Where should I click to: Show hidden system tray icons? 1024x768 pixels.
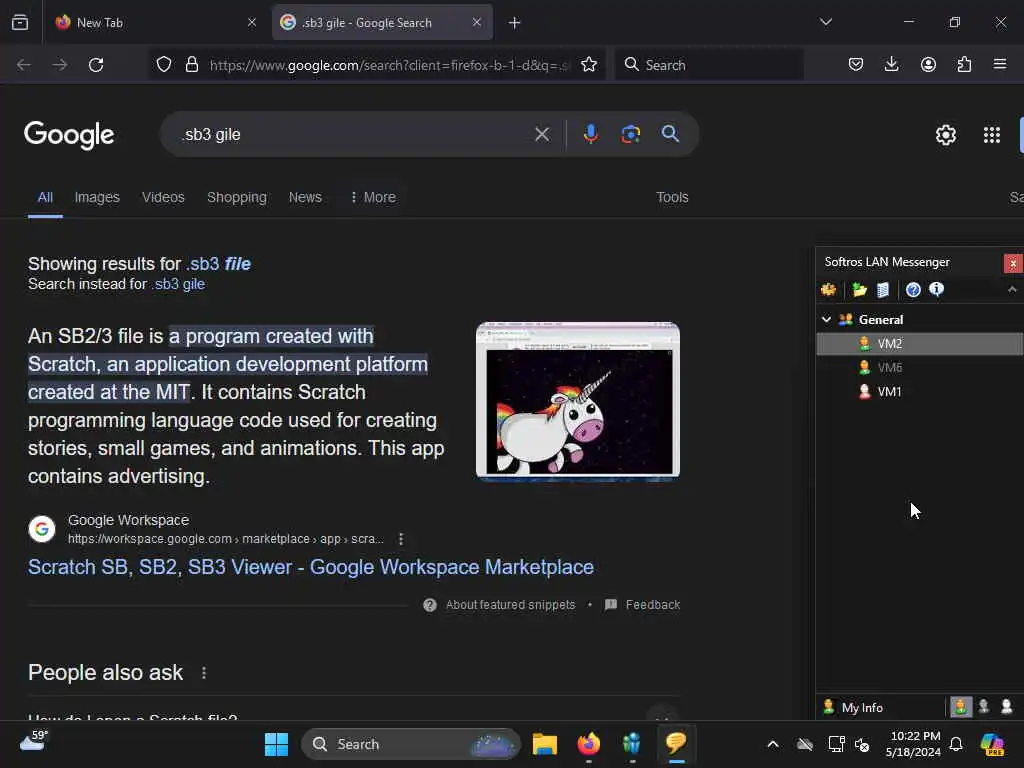[773, 744]
